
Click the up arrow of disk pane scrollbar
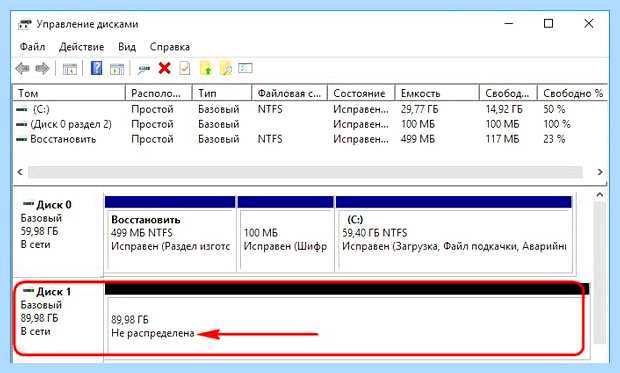(600, 195)
